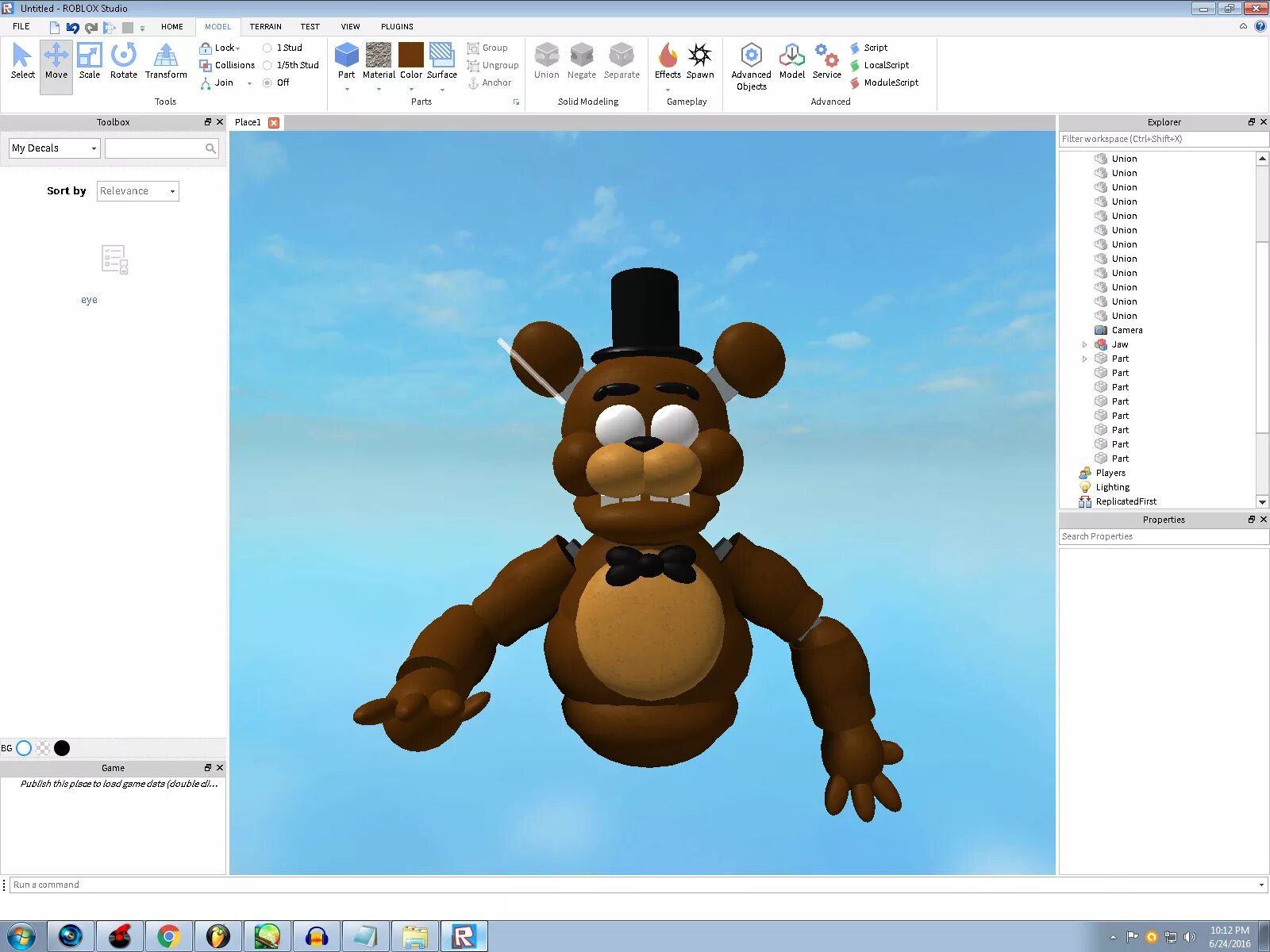The height and width of the screenshot is (952, 1270).
Task: Open the Material picker
Action: click(379, 62)
